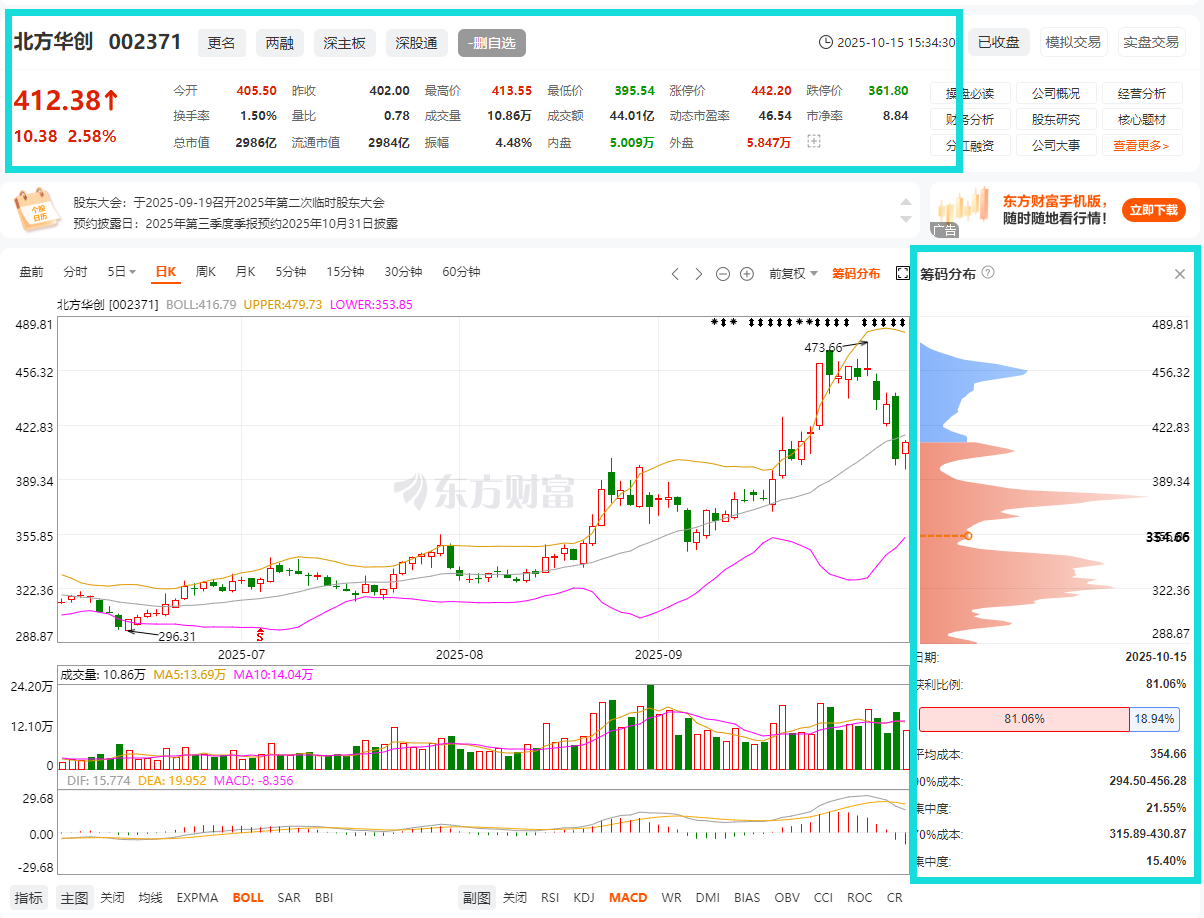Click the 指标 button at bottom left

pos(29,897)
